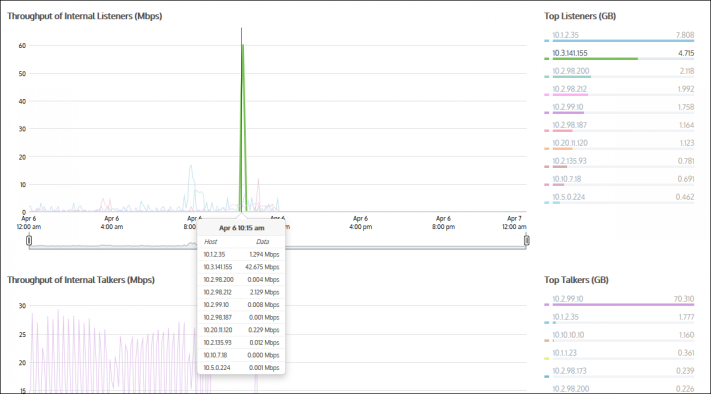Click the 10.3.141.155 row in tooltip table

(241, 267)
